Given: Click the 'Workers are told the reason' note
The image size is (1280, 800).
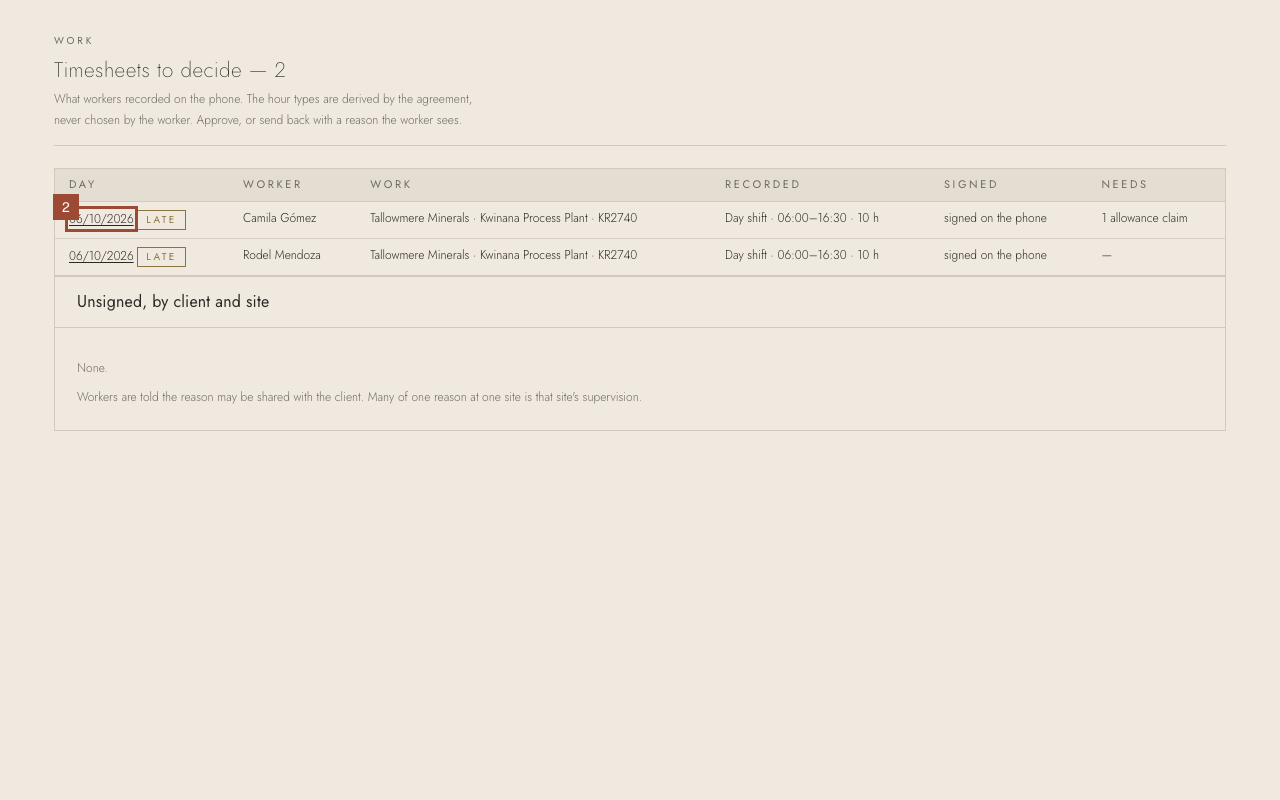Looking at the screenshot, I should click(359, 397).
